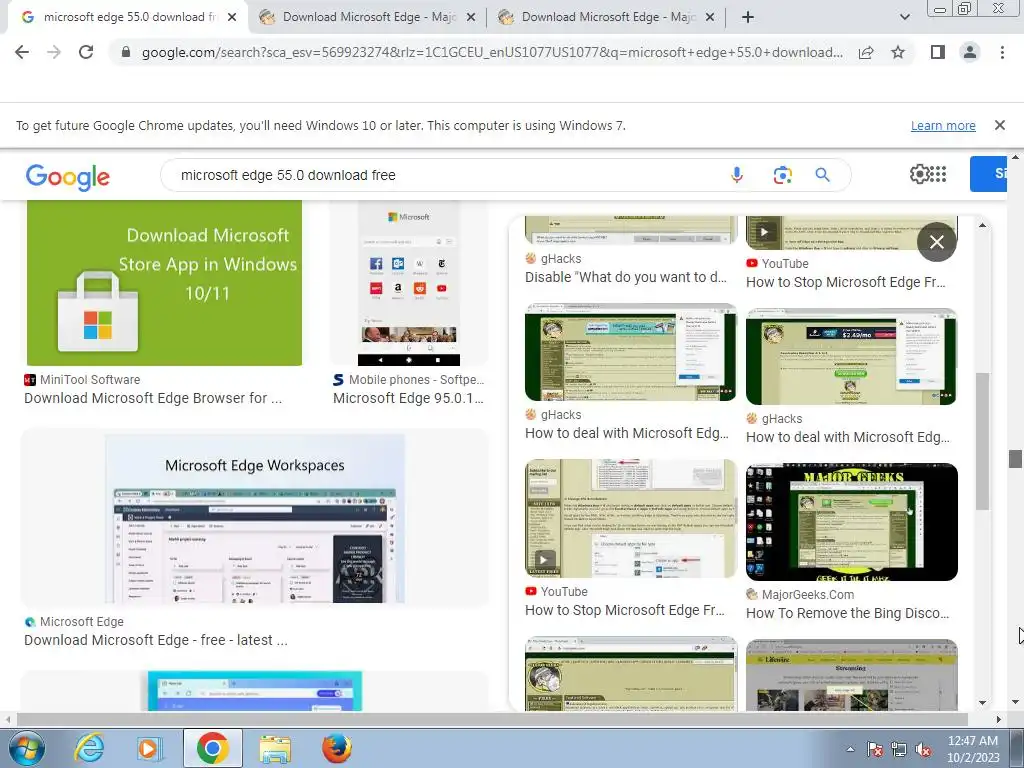
Task: Open the muted volume tray icon
Action: [x=923, y=749]
